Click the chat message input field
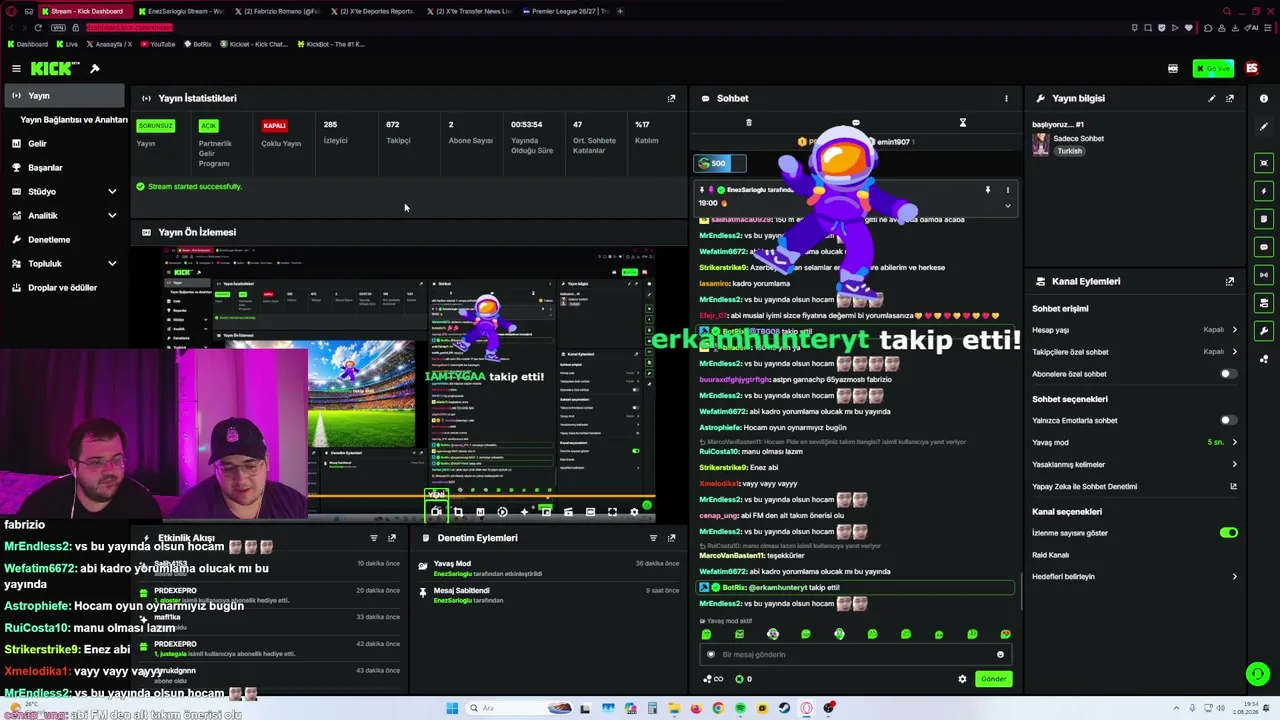This screenshot has height=720, width=1280. (855, 654)
